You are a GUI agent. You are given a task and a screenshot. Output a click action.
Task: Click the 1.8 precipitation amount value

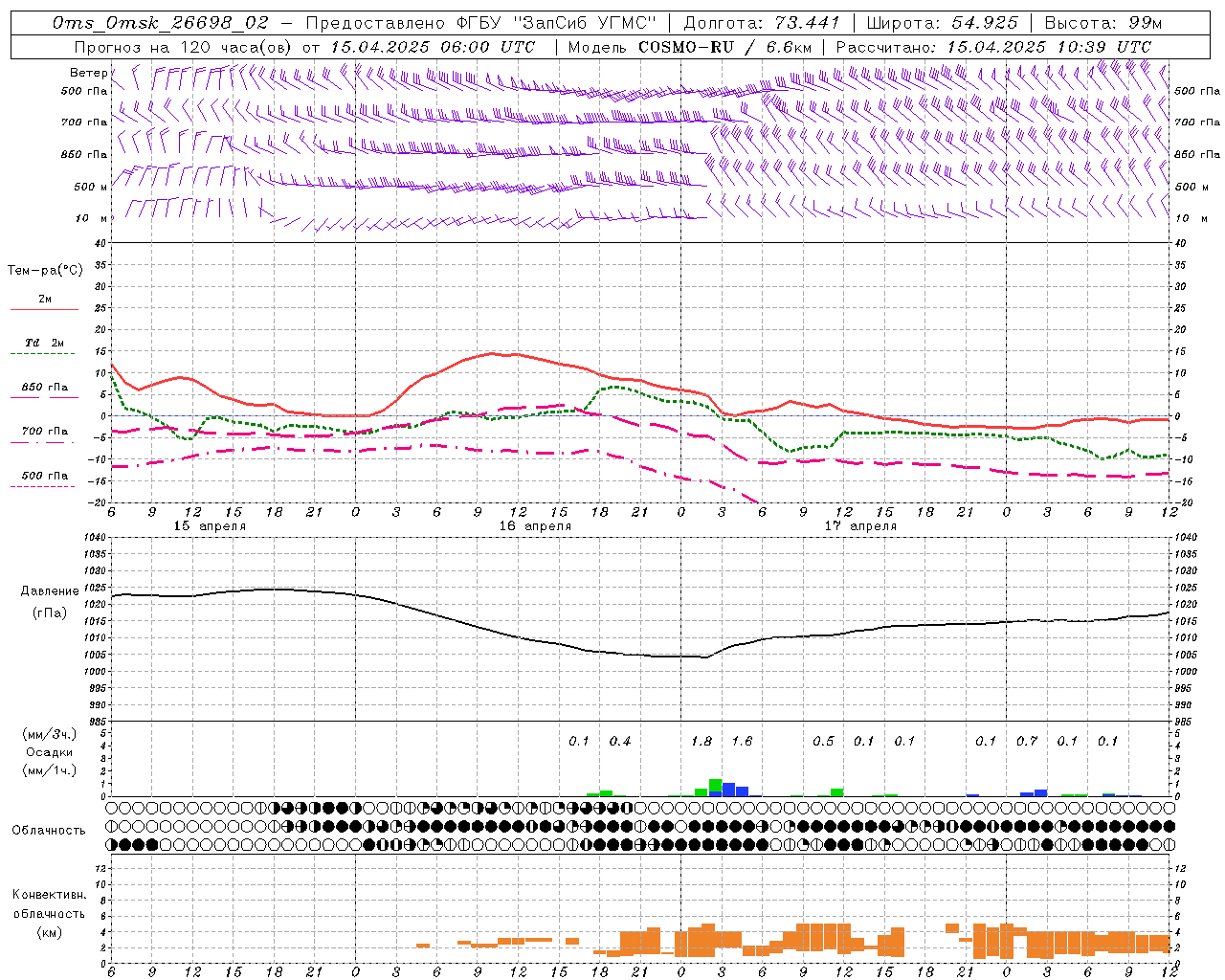tap(702, 741)
